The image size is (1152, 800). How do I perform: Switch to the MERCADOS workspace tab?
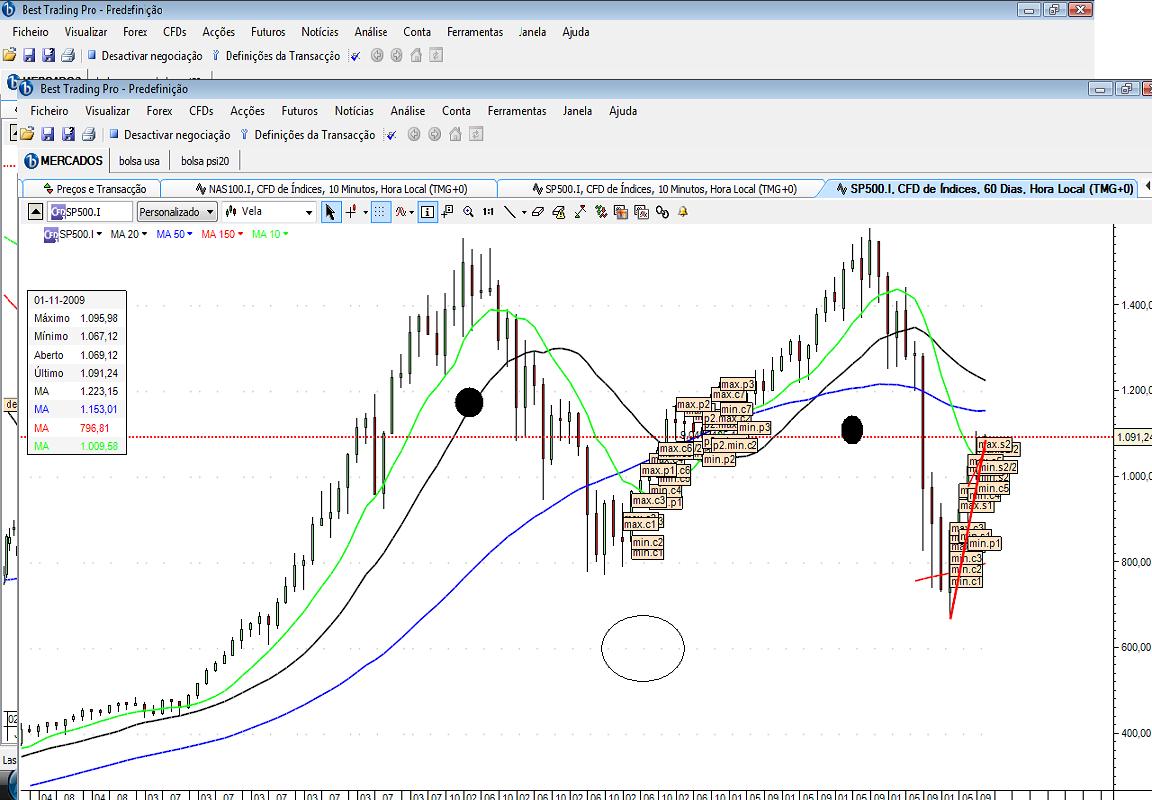[x=64, y=160]
